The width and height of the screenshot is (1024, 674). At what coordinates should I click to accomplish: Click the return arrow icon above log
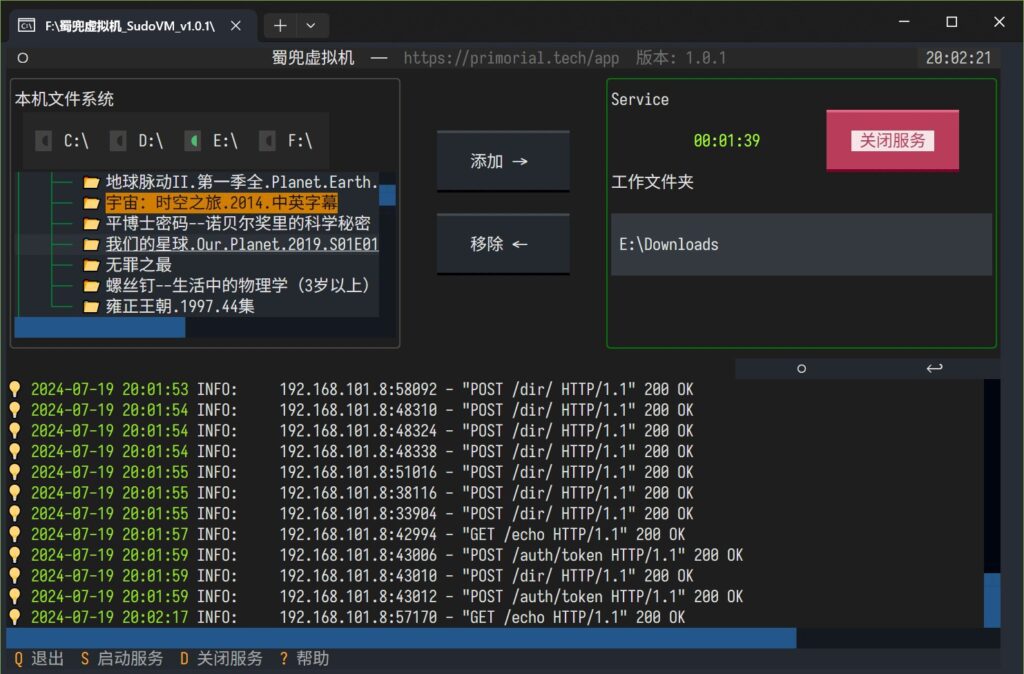(935, 368)
